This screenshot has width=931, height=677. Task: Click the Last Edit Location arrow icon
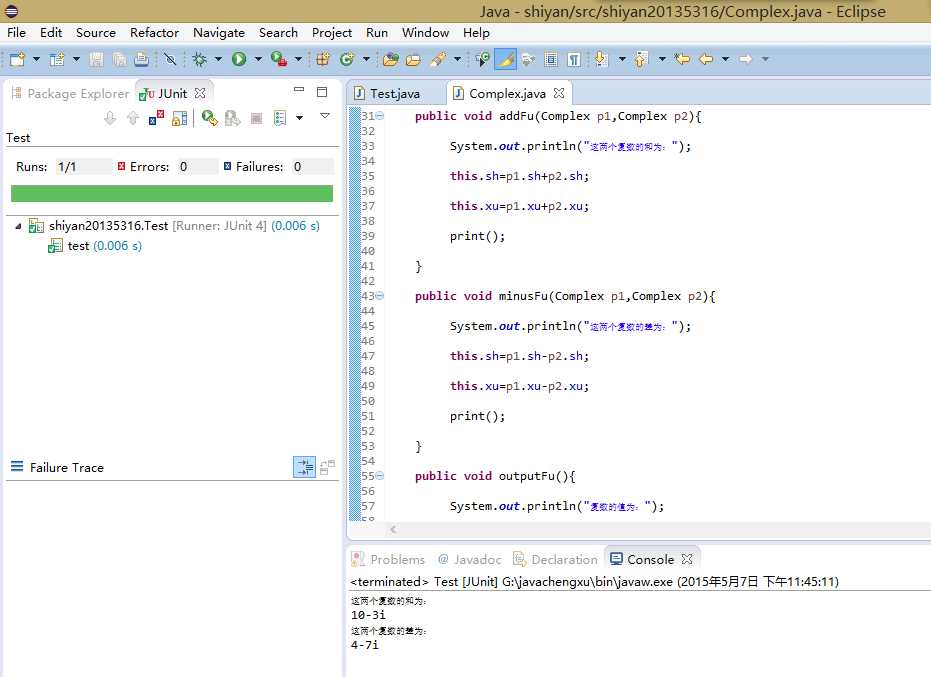click(x=682, y=59)
